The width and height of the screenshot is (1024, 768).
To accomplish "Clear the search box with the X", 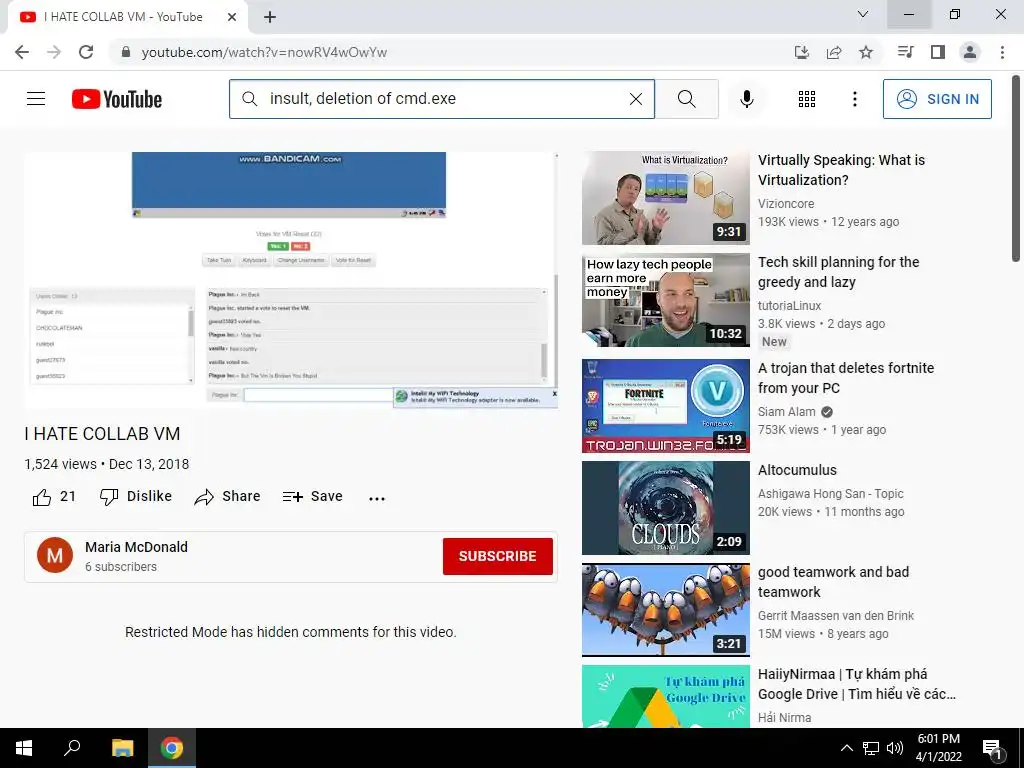I will (635, 99).
